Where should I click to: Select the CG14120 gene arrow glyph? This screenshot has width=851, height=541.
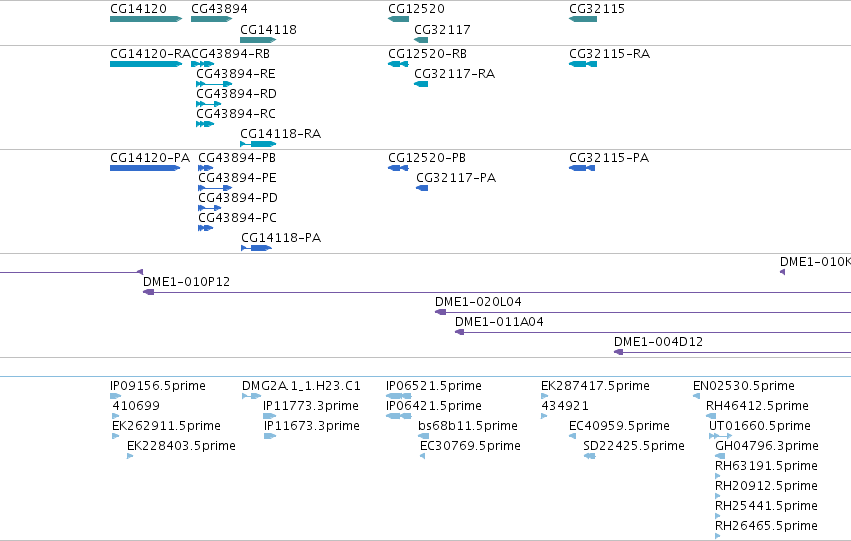[x=146, y=19]
